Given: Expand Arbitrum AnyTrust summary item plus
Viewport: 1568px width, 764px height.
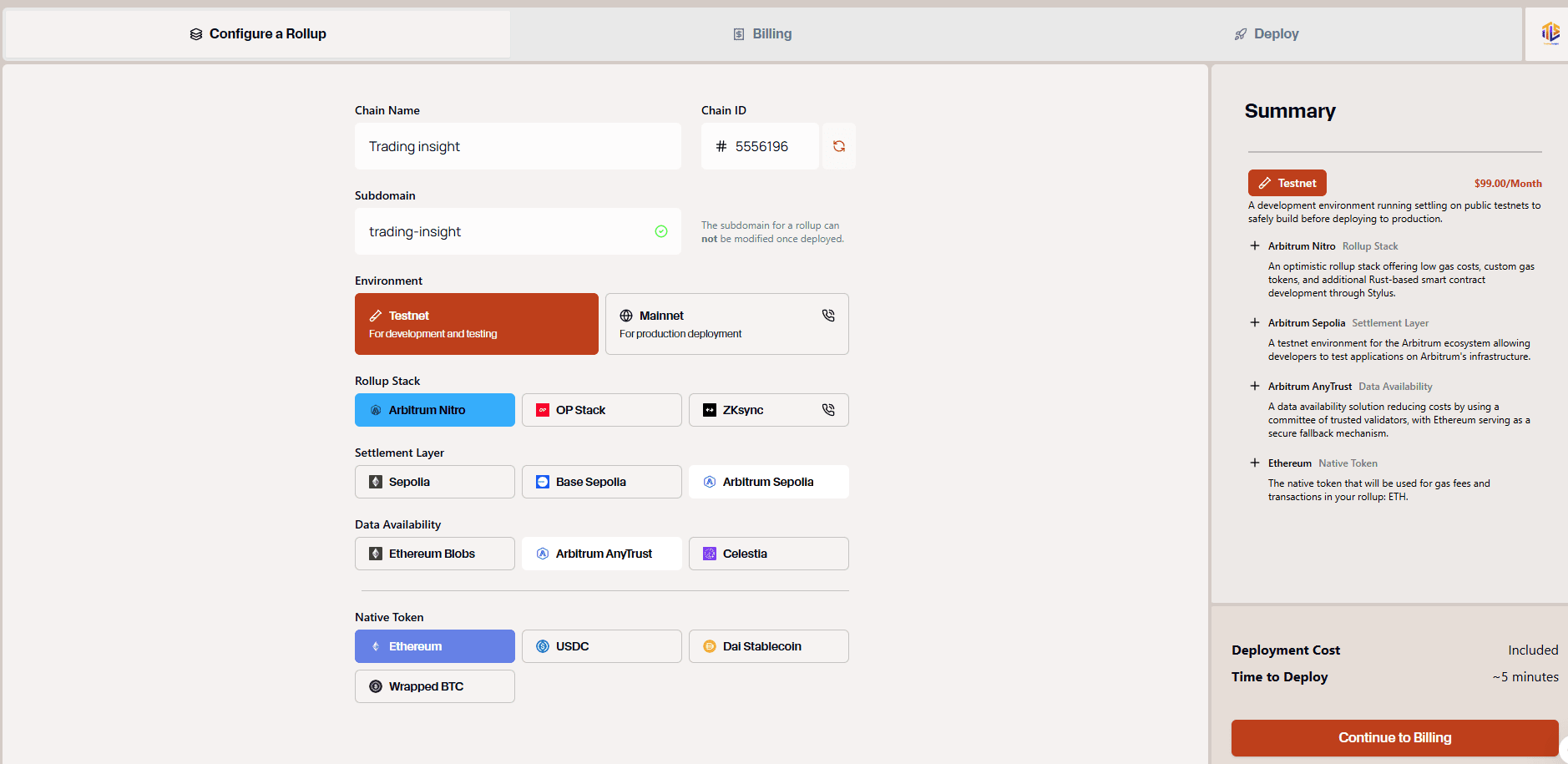Looking at the screenshot, I should pos(1254,386).
